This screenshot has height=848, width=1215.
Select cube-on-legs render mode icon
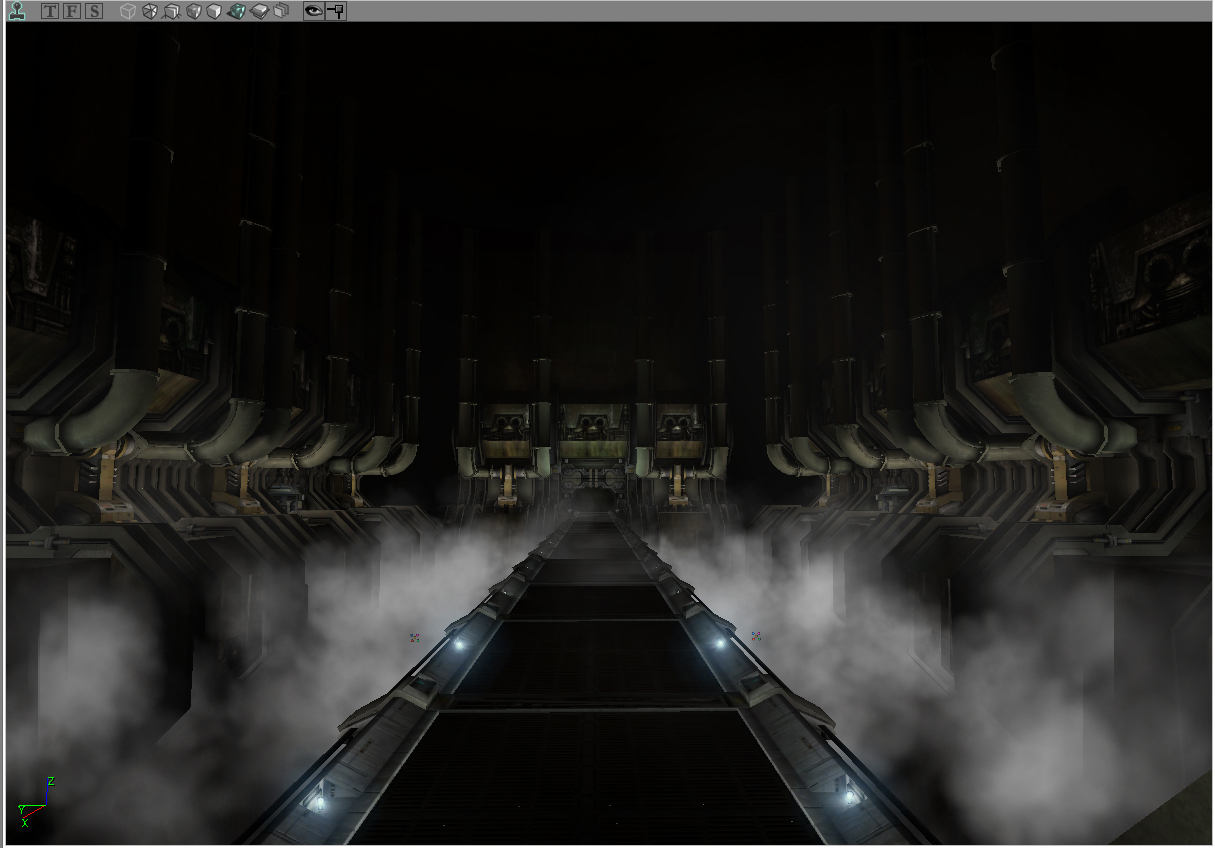pos(172,12)
